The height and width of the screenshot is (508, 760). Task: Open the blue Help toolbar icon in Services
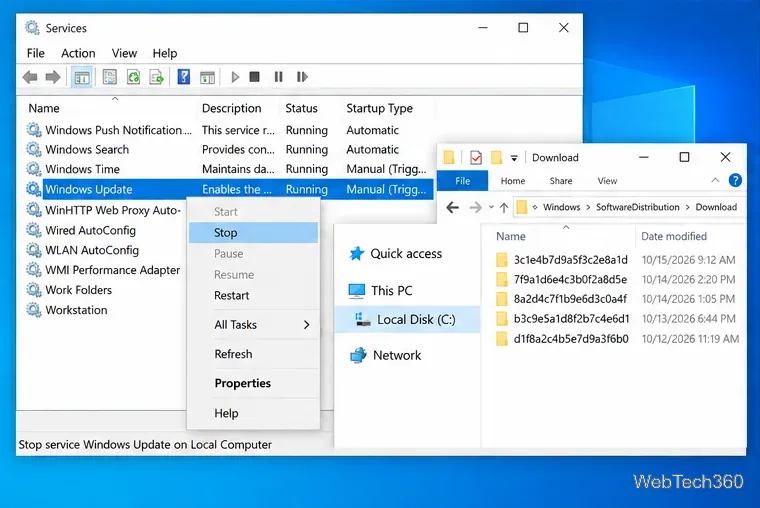pos(184,77)
